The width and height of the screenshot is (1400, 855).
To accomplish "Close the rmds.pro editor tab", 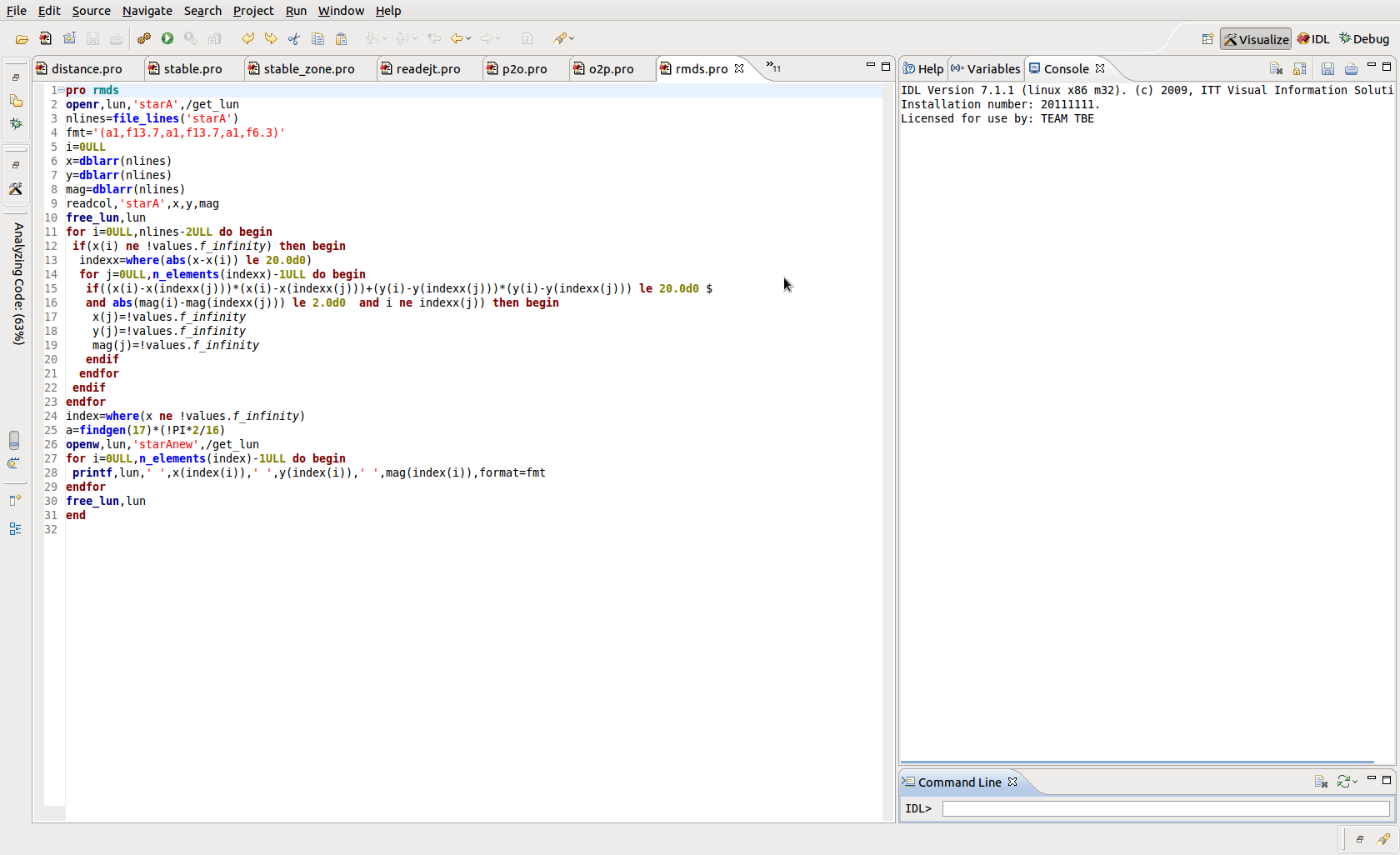I will tap(739, 68).
